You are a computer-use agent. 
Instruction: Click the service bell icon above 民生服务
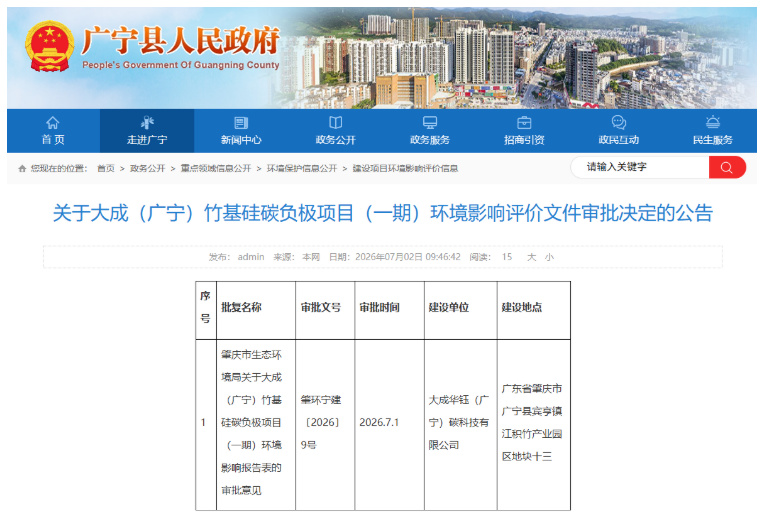click(712, 122)
